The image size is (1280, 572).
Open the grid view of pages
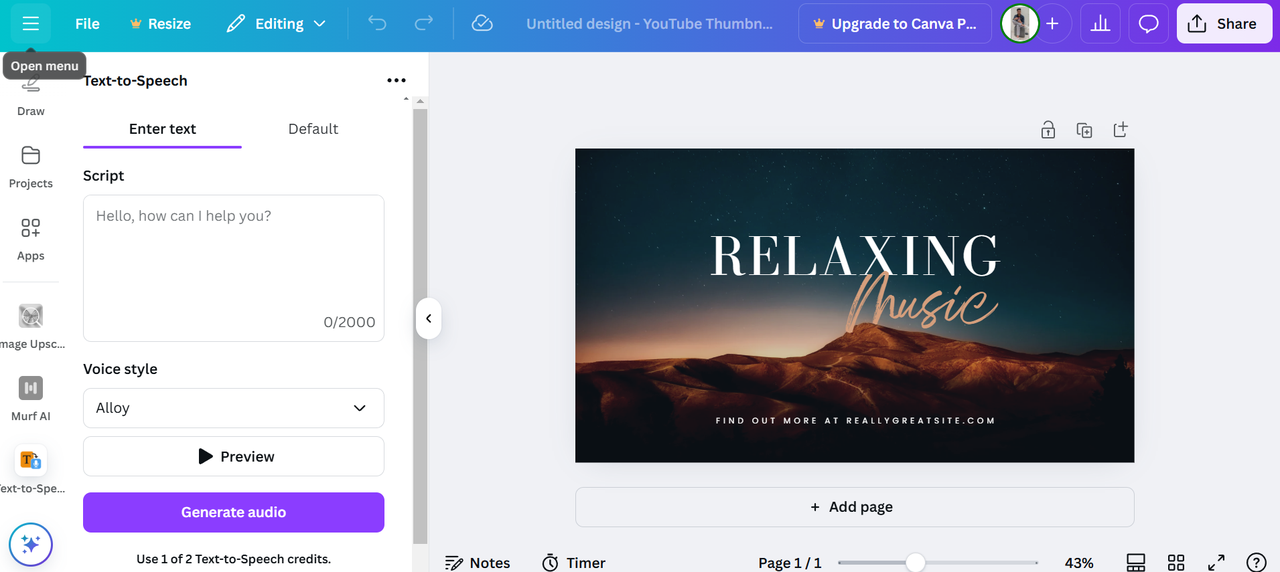pyautogui.click(x=1176, y=563)
